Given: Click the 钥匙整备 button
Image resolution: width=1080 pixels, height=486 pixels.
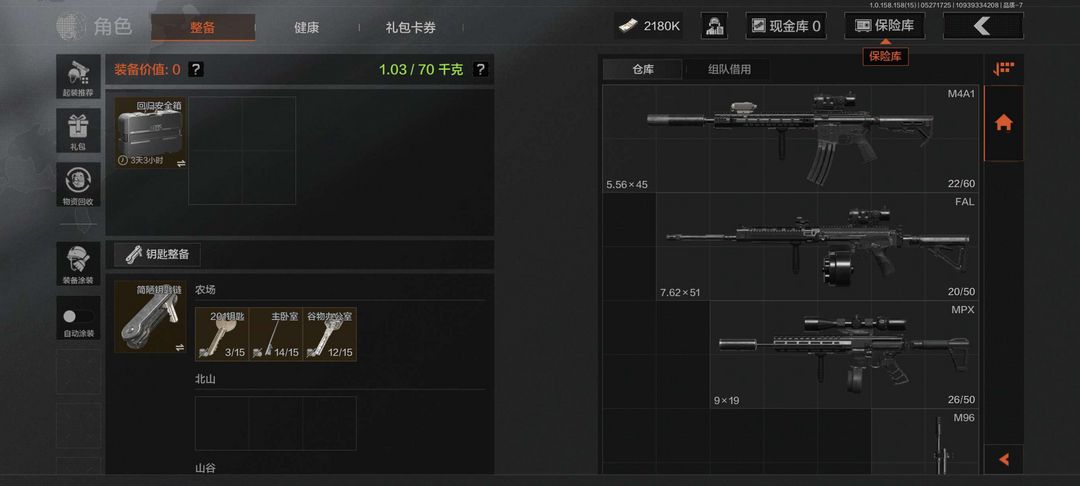Looking at the screenshot, I should coord(158,254).
